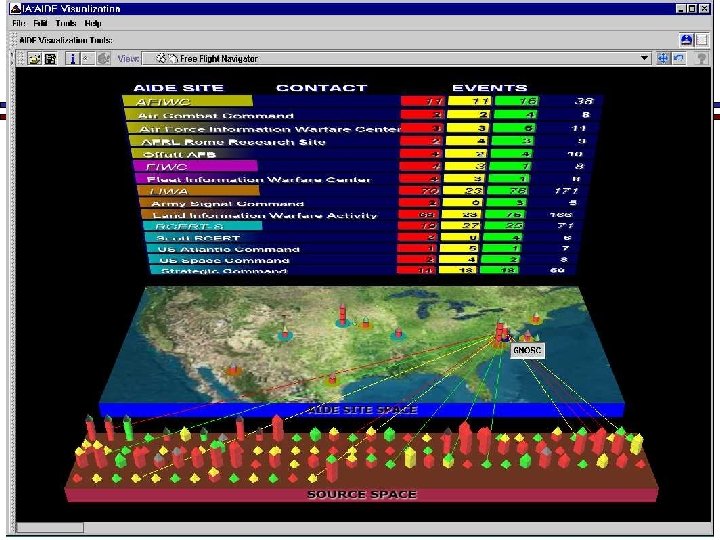Open the File menu
Image resolution: width=720 pixels, height=540 pixels.
(x=18, y=23)
